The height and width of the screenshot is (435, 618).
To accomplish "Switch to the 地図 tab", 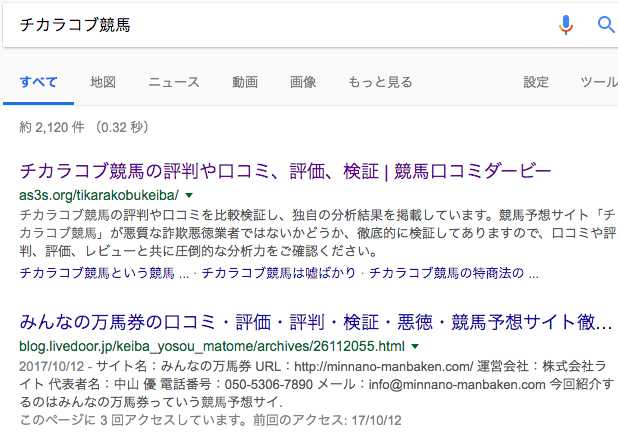I will [103, 82].
